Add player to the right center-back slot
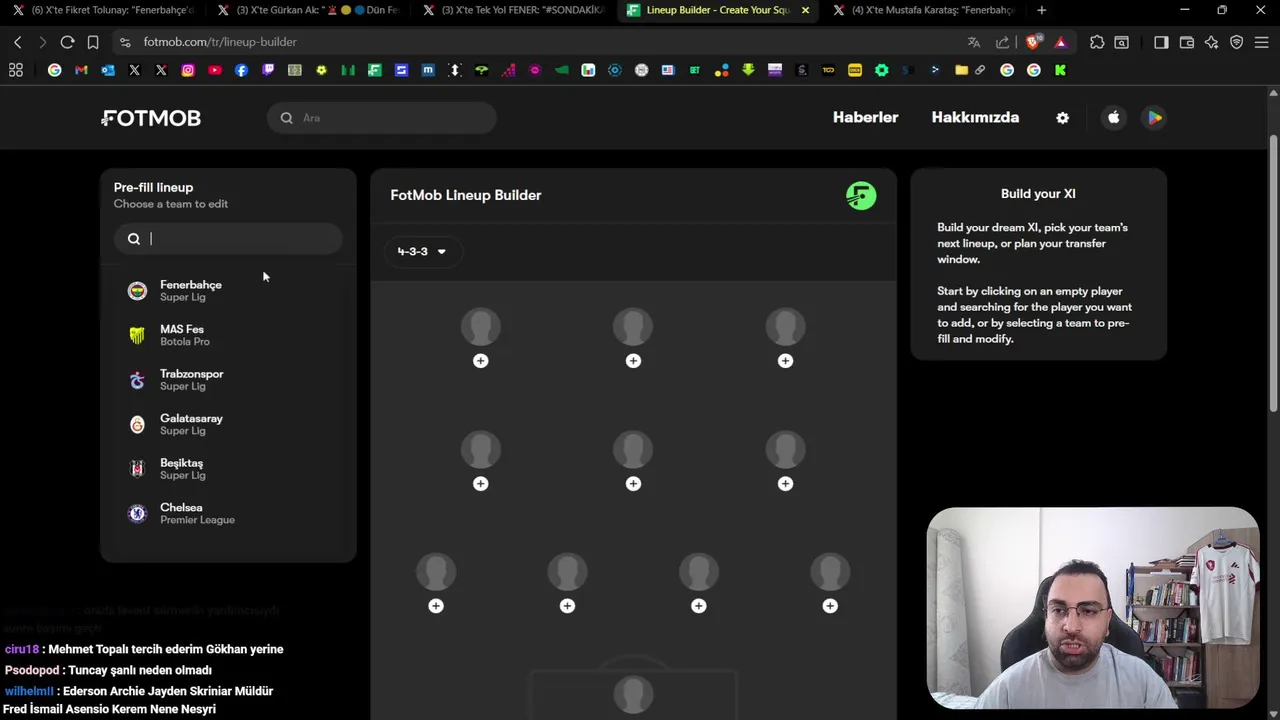The width and height of the screenshot is (1280, 720). point(699,606)
